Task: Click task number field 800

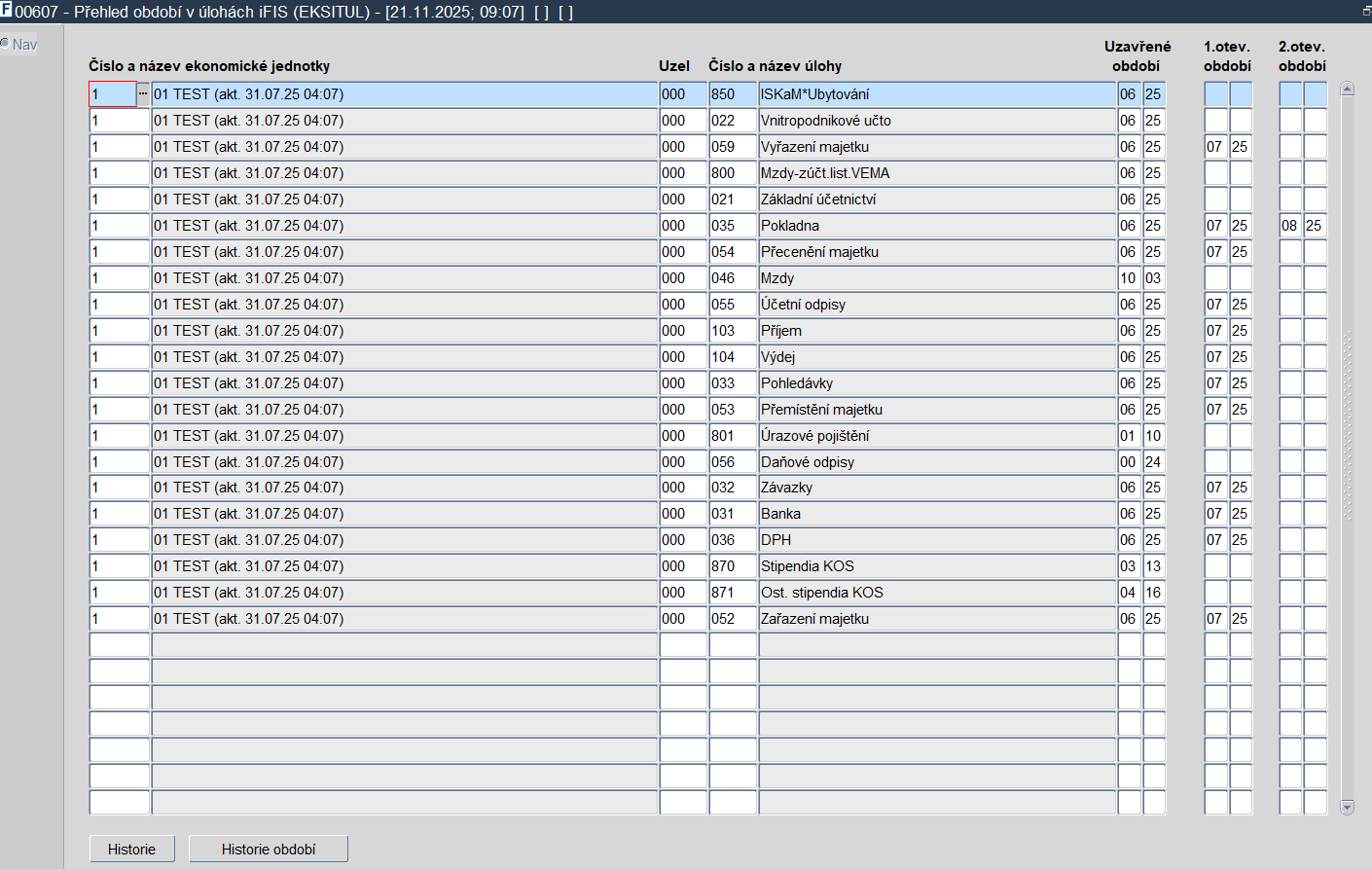Action: tap(733, 173)
